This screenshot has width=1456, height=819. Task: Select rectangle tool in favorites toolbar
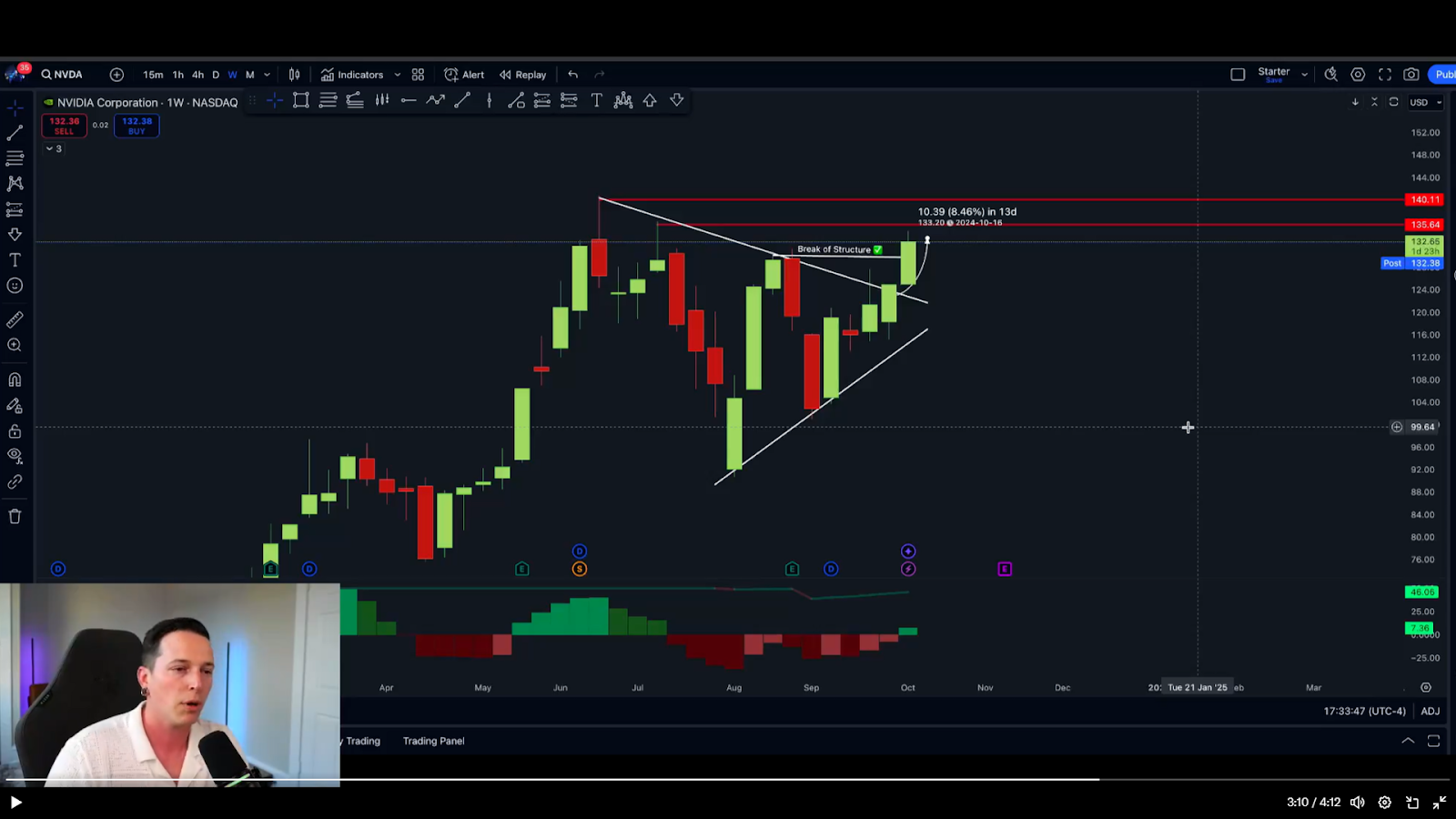[x=300, y=101]
